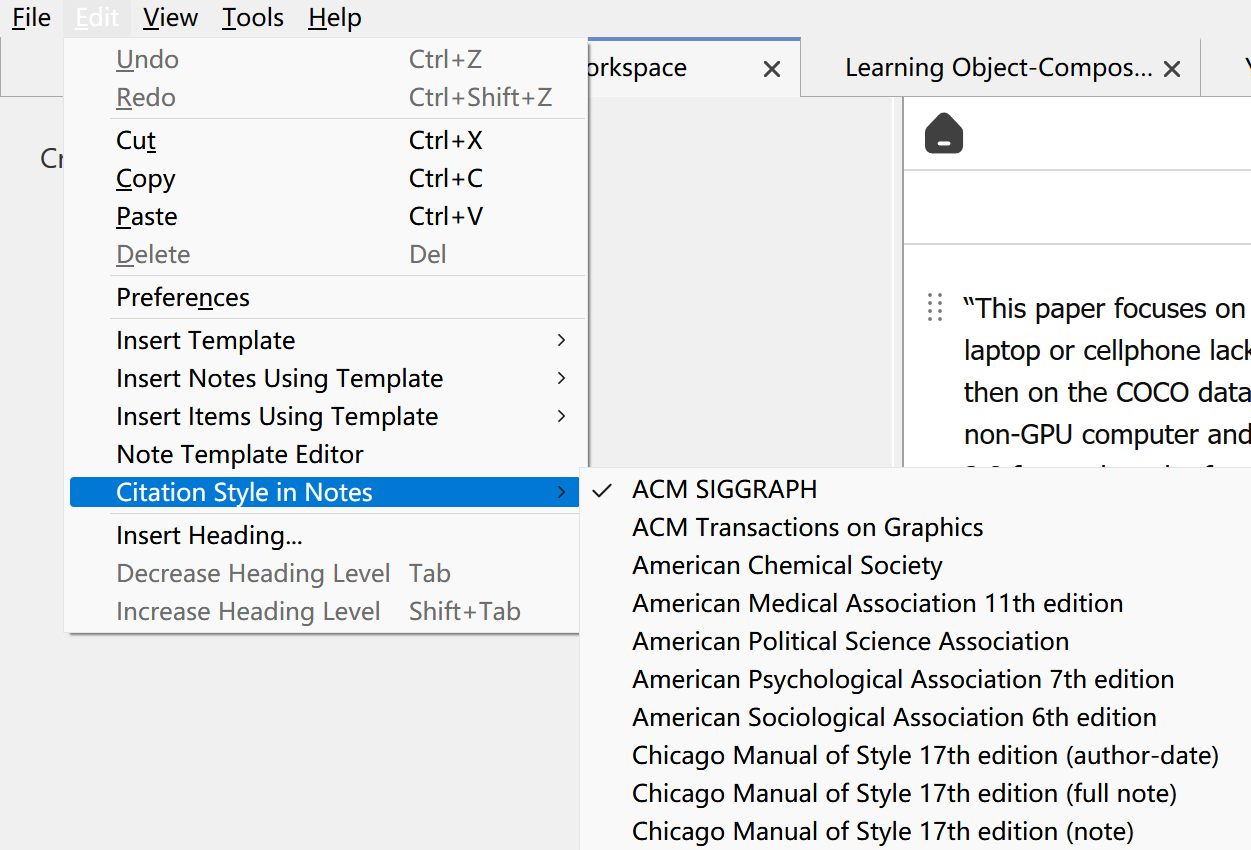Image resolution: width=1251 pixels, height=850 pixels.
Task: Click the quoted text "This paper focuses on"
Action: 1104,308
